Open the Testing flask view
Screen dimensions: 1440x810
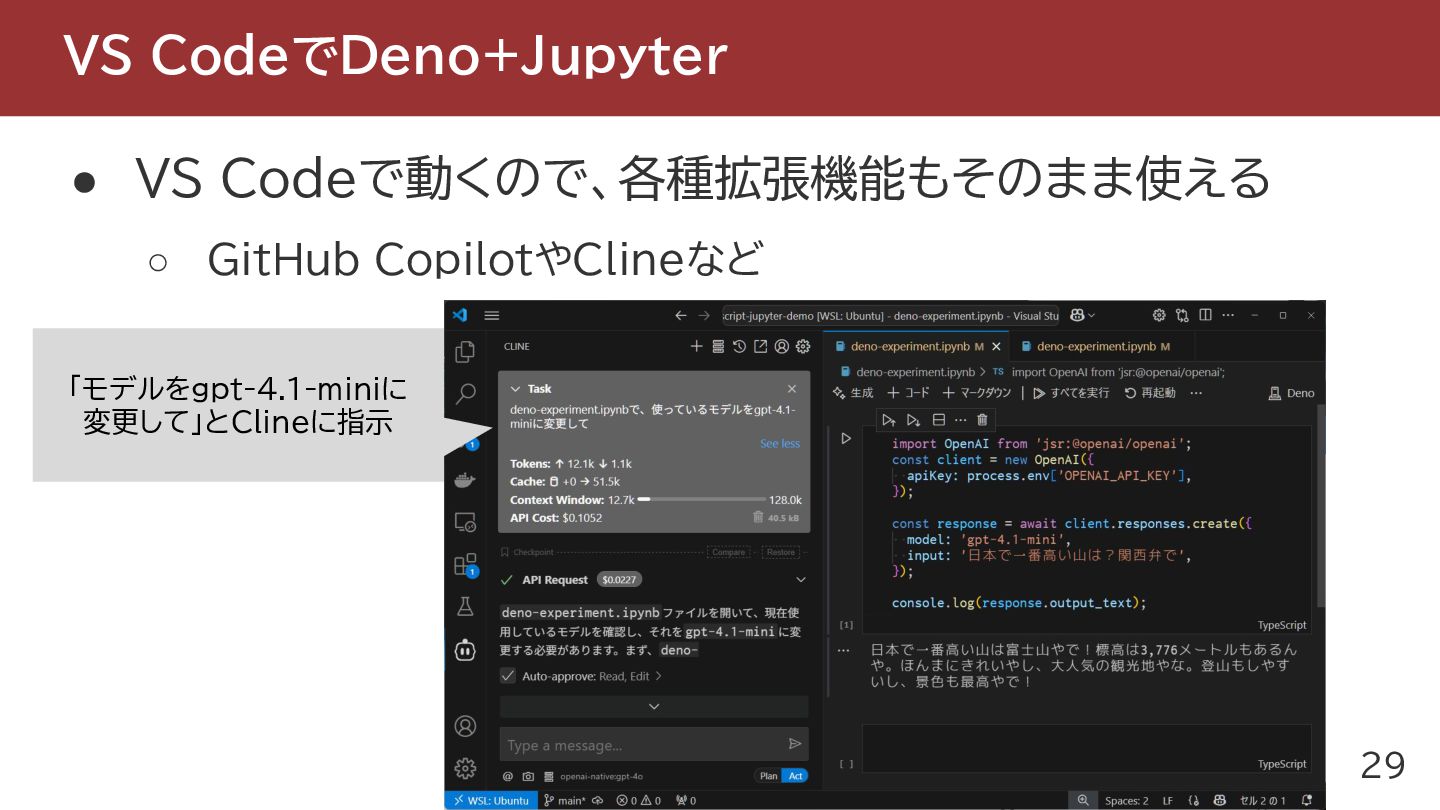pos(465,606)
